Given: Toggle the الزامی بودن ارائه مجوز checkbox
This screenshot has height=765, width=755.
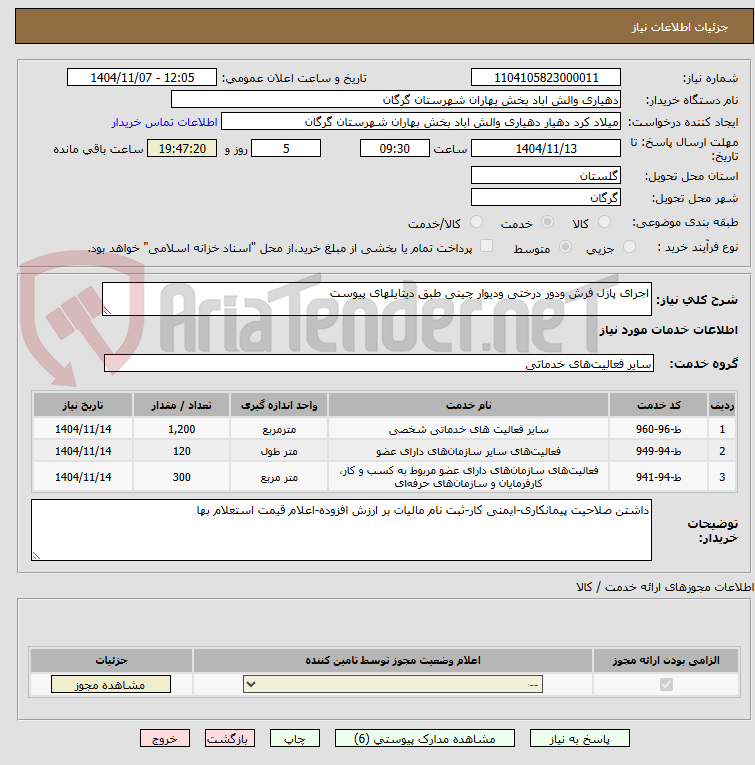Looking at the screenshot, I should (x=666, y=684).
